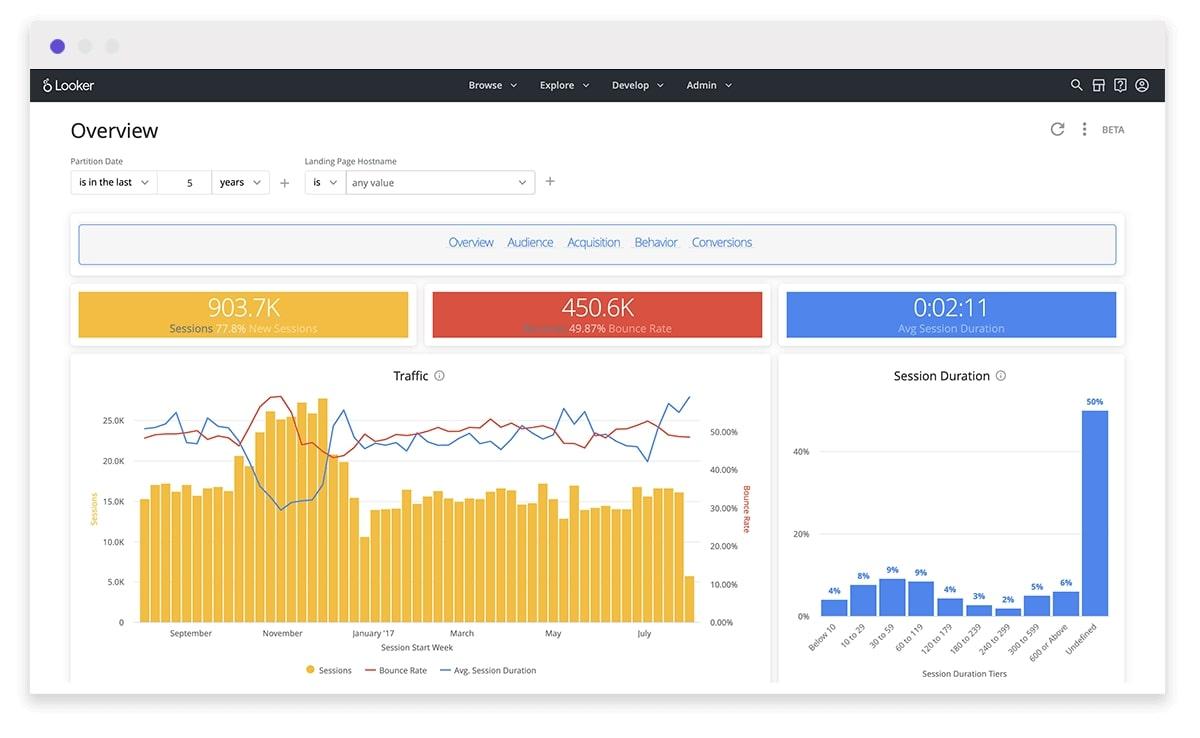Edit the Partition Date number field
1200x738 pixels.
(185, 182)
